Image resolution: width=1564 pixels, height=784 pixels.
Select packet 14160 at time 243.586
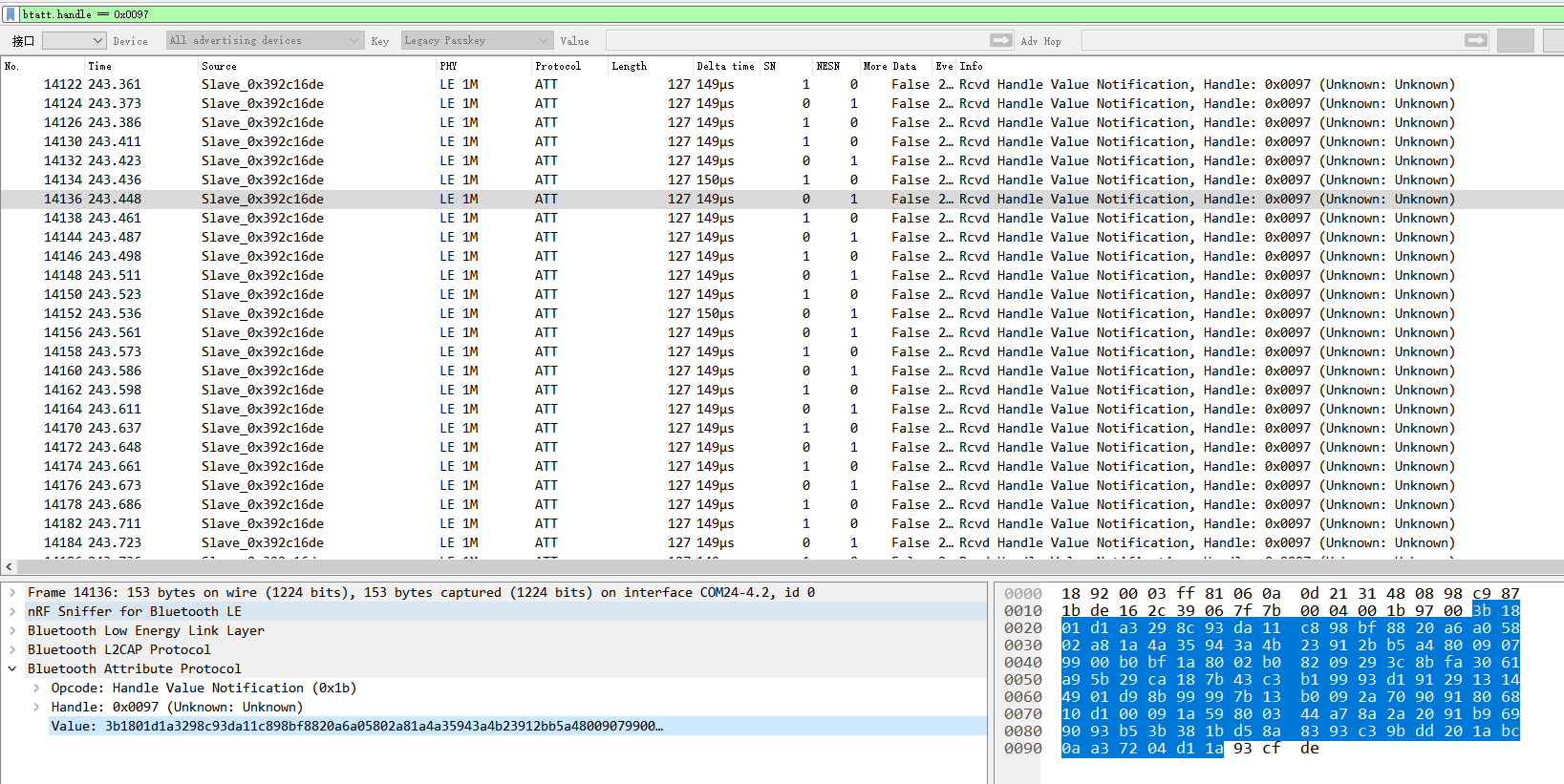click(782, 371)
